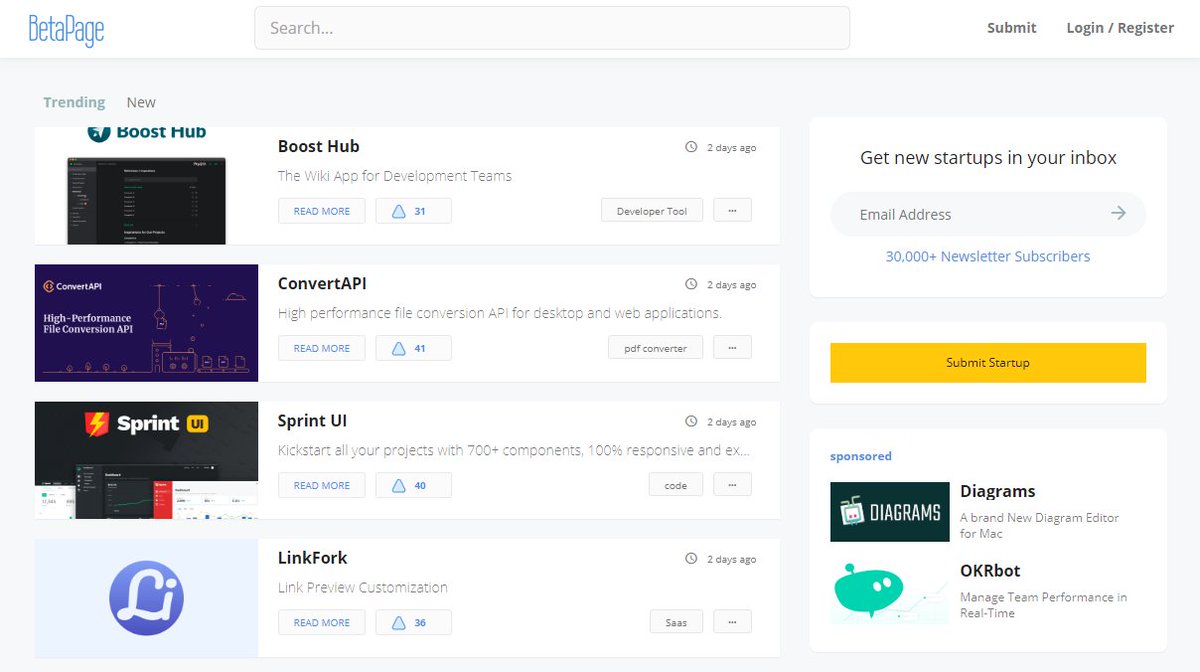Click READ MORE for Sprint UI

click(322, 485)
